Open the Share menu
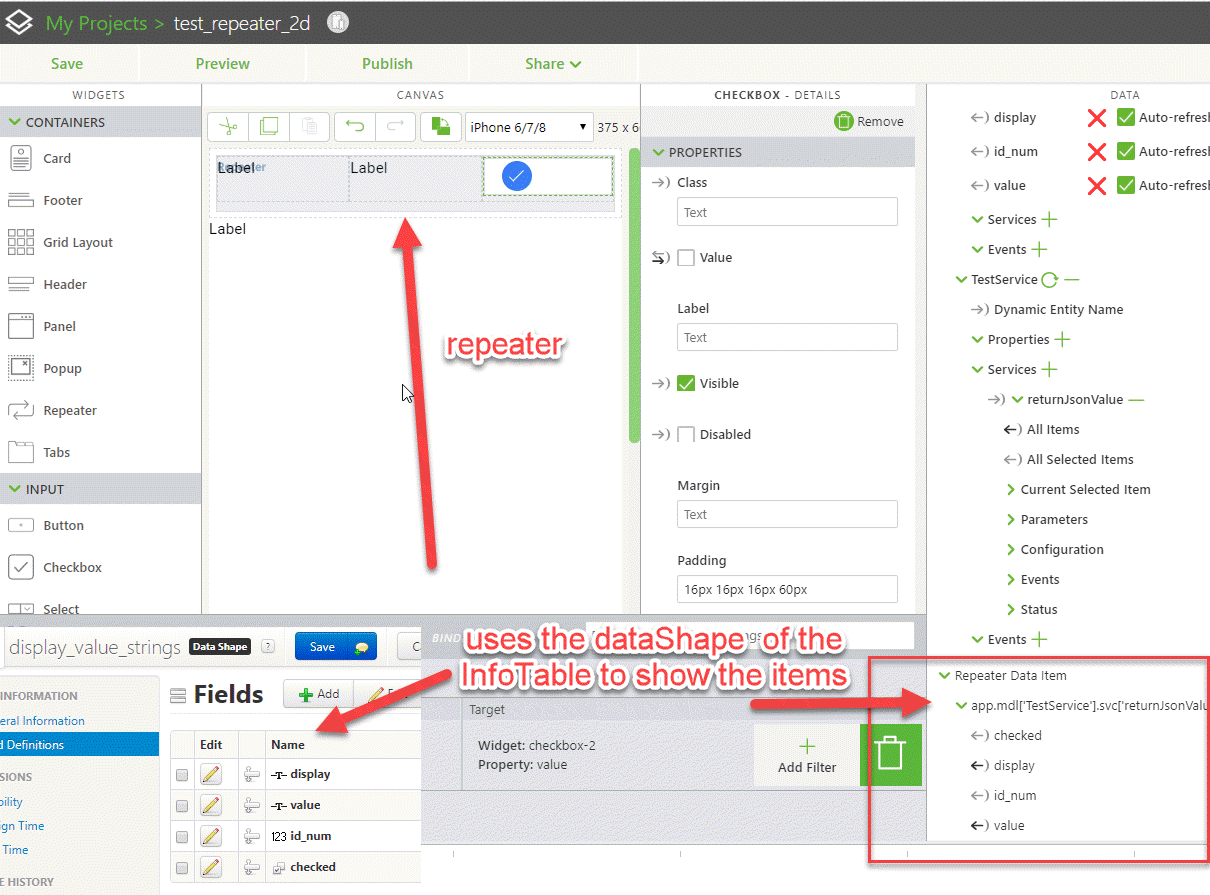This screenshot has width=1210, height=895. (552, 63)
